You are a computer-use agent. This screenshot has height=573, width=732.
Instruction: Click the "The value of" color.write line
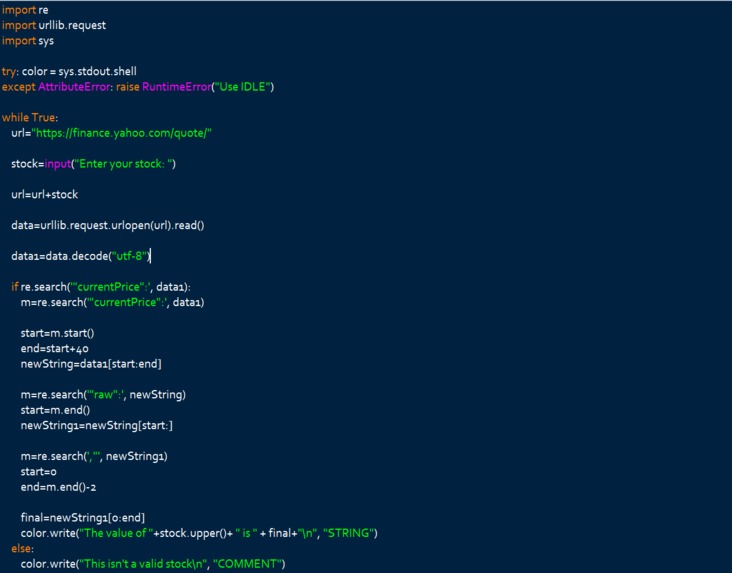[199, 534]
